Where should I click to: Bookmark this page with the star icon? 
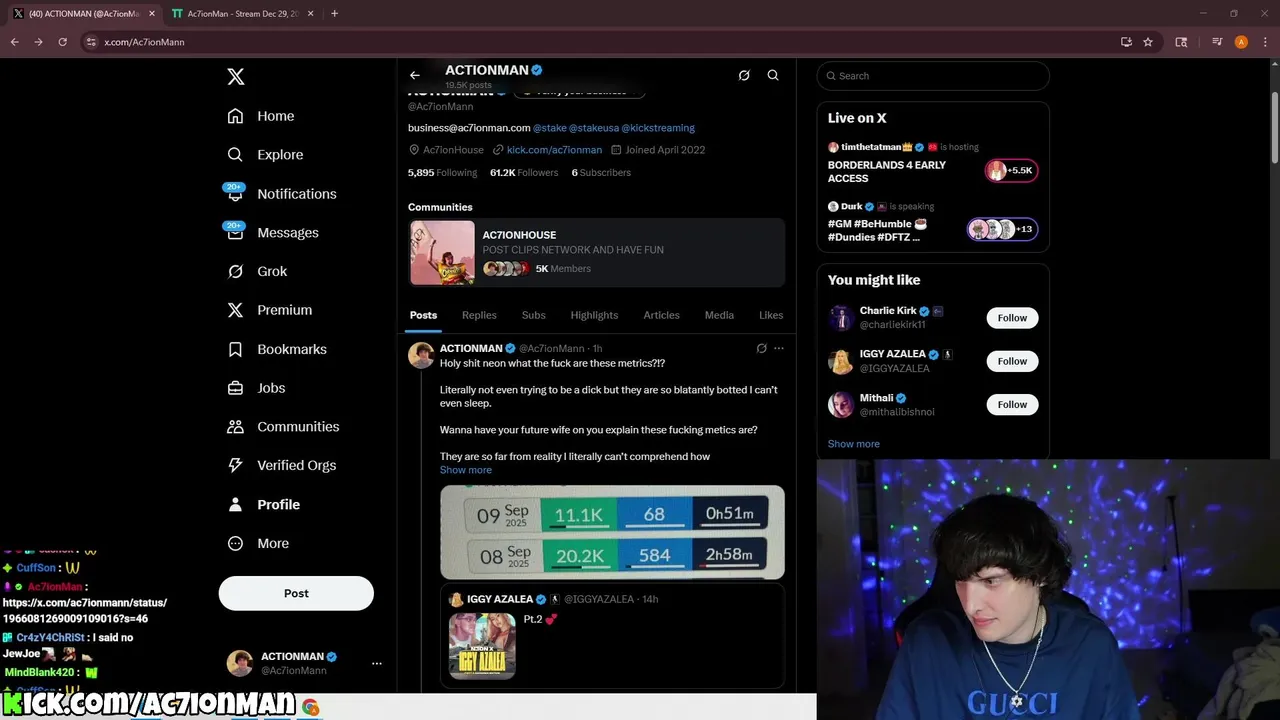click(1148, 42)
